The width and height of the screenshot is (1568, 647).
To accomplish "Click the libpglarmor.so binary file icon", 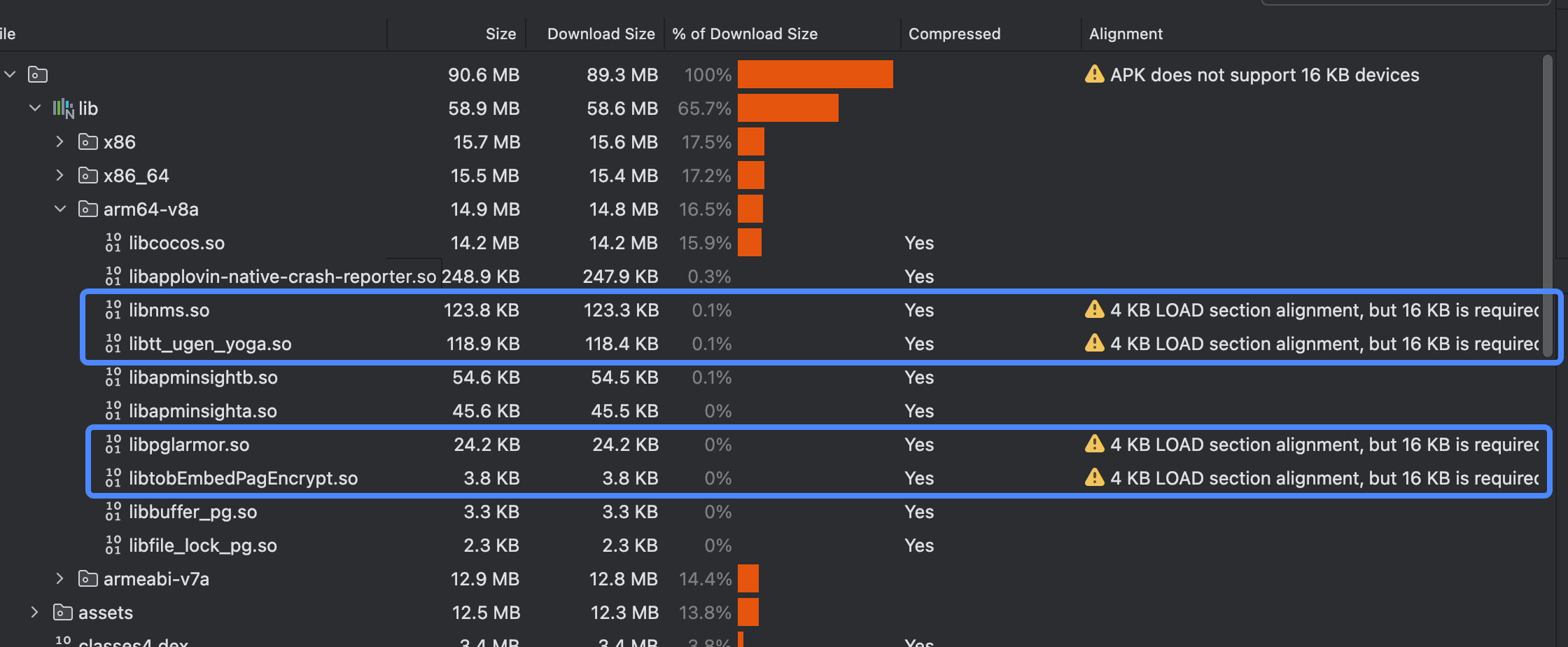I will click(113, 445).
